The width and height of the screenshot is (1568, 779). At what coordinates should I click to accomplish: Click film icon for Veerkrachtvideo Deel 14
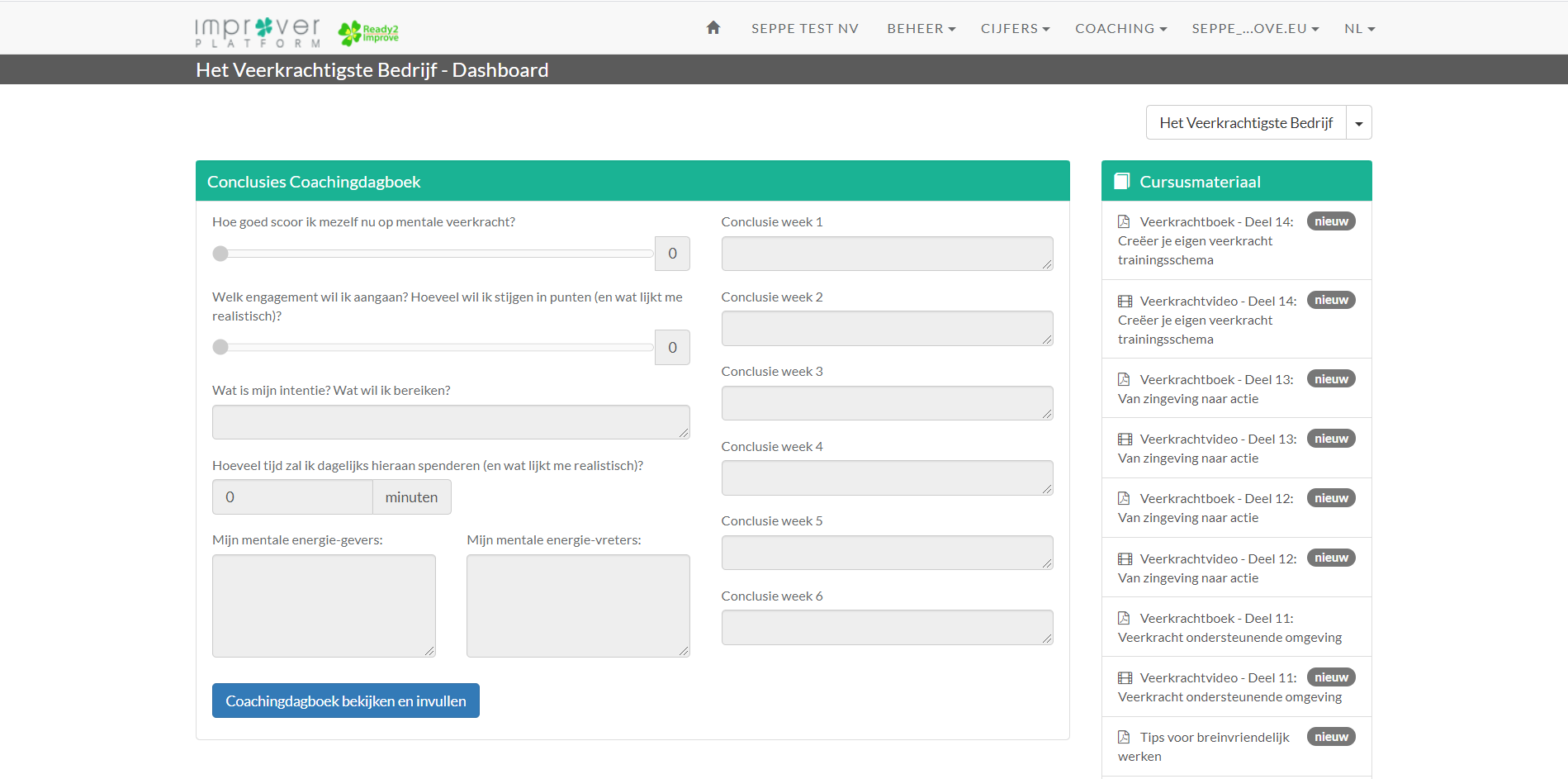tap(1125, 302)
